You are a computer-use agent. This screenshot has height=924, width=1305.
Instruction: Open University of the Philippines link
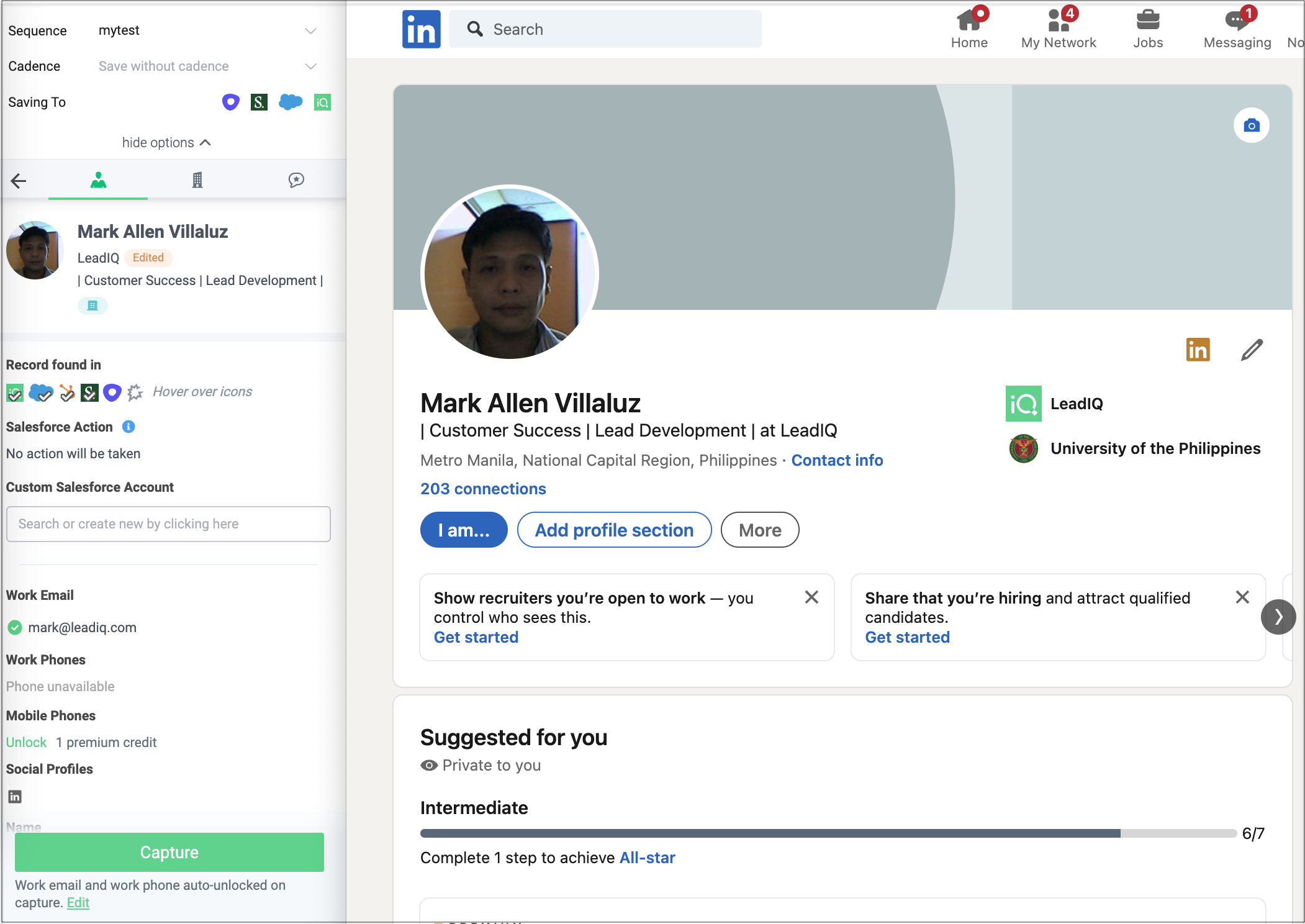1135,448
